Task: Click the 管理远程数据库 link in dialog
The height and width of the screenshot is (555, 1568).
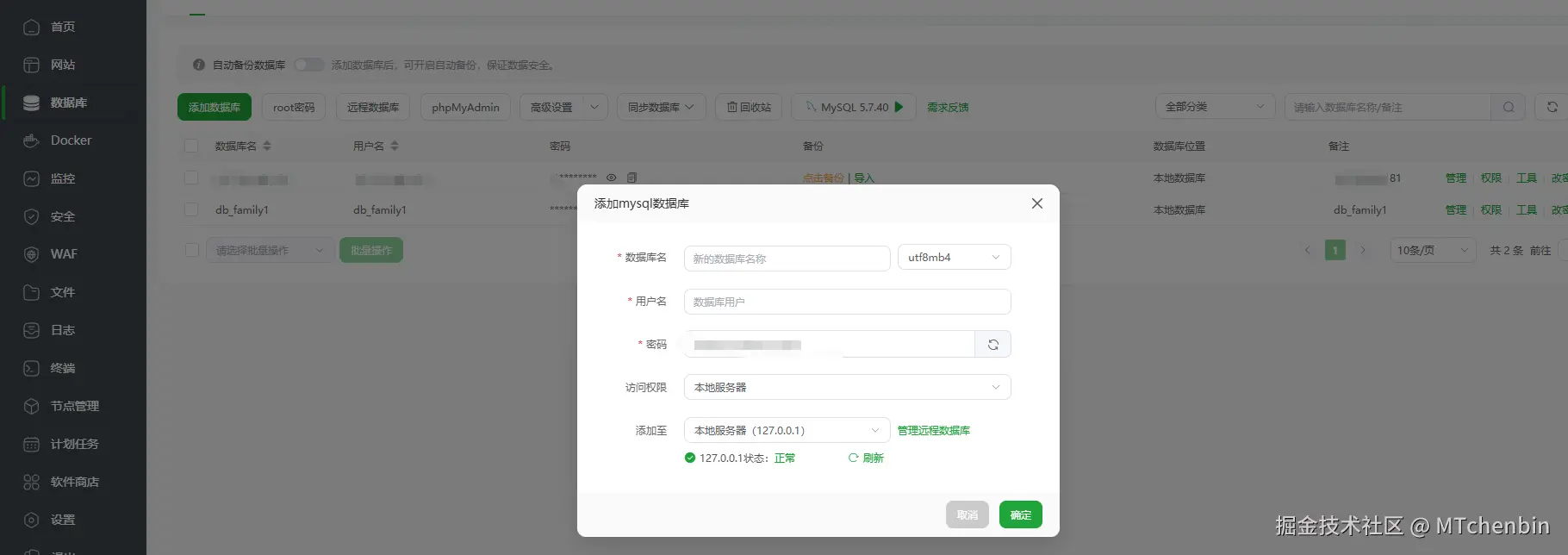Action: point(934,431)
